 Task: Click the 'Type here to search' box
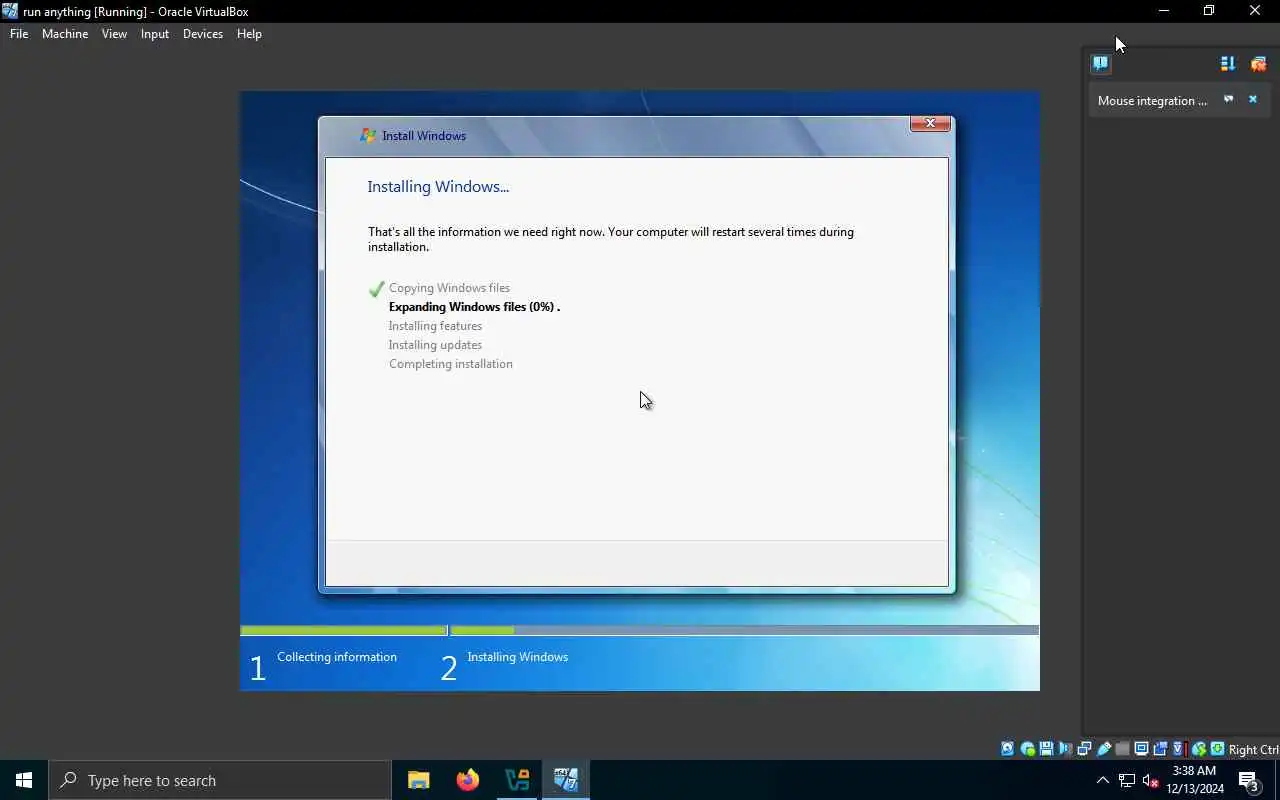pos(220,780)
